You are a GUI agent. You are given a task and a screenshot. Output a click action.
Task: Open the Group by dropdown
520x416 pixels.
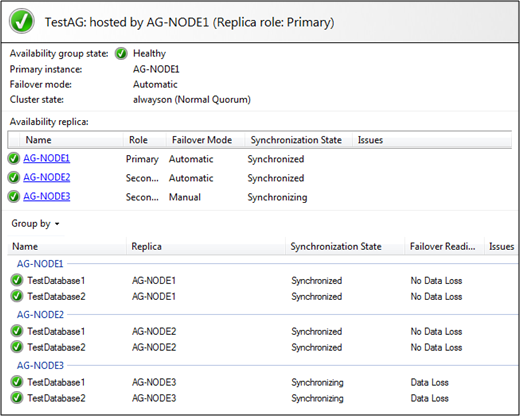click(35, 224)
